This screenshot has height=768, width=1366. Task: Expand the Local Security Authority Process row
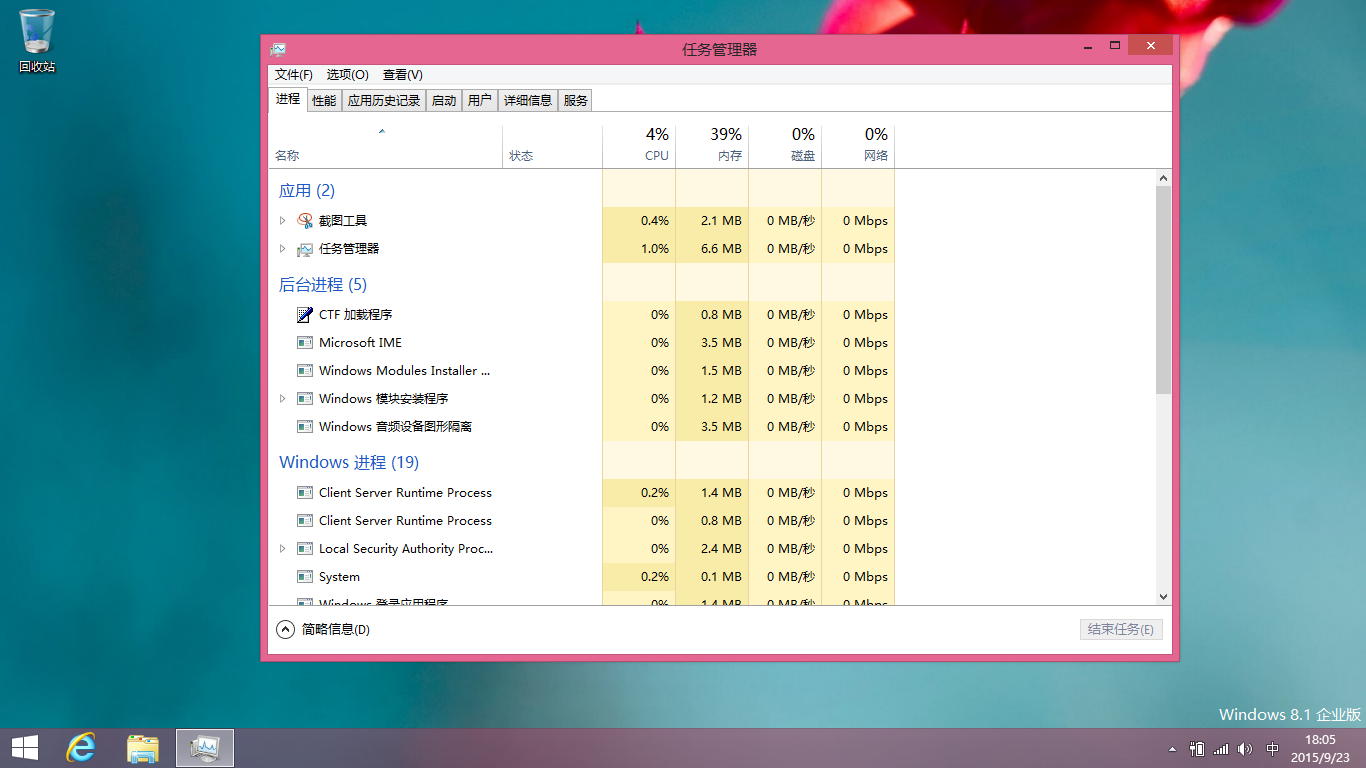coord(283,549)
